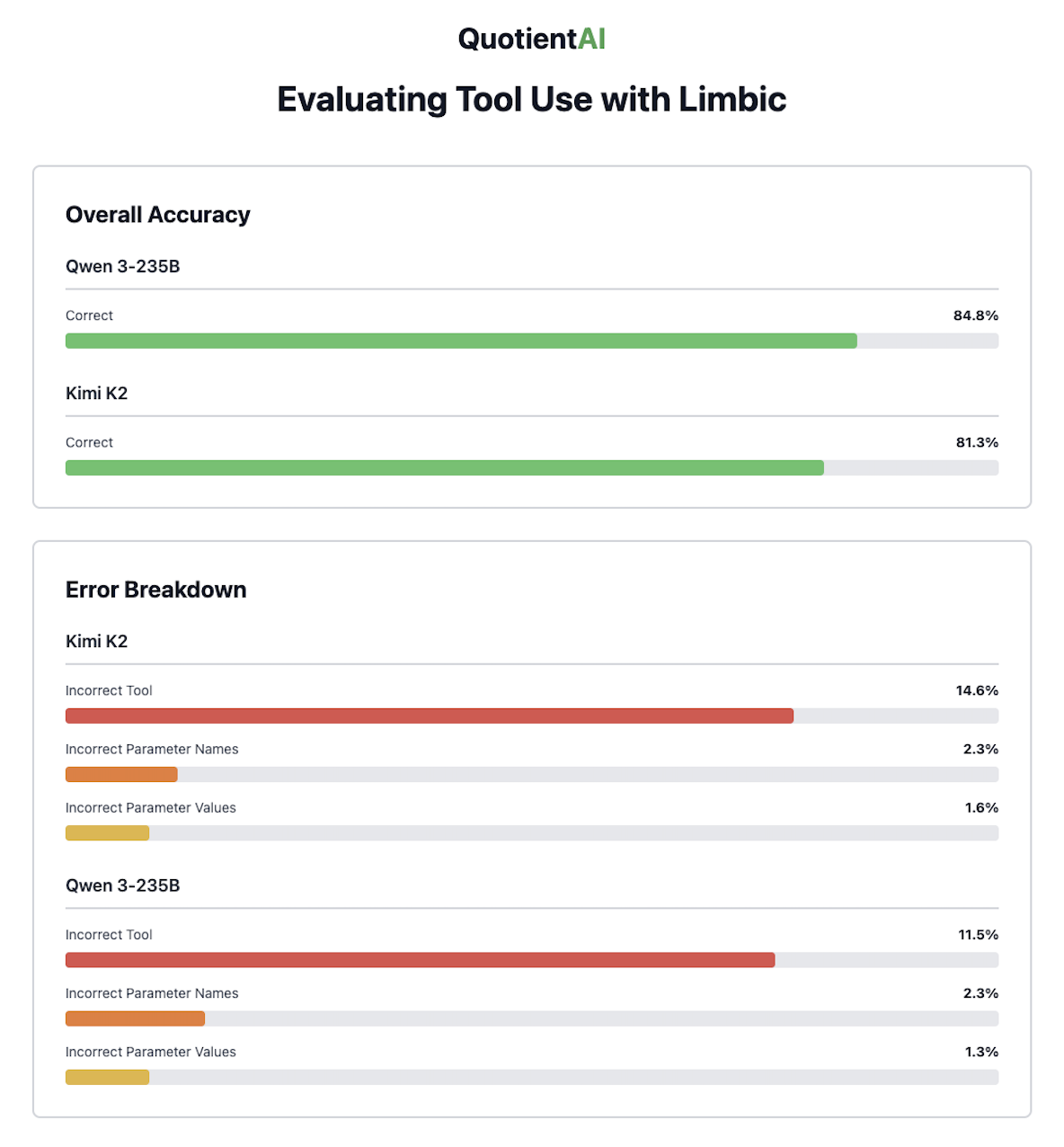The image size is (1064, 1147).
Task: Click Kimi K2 heading under Overall Accuracy
Action: point(97,393)
